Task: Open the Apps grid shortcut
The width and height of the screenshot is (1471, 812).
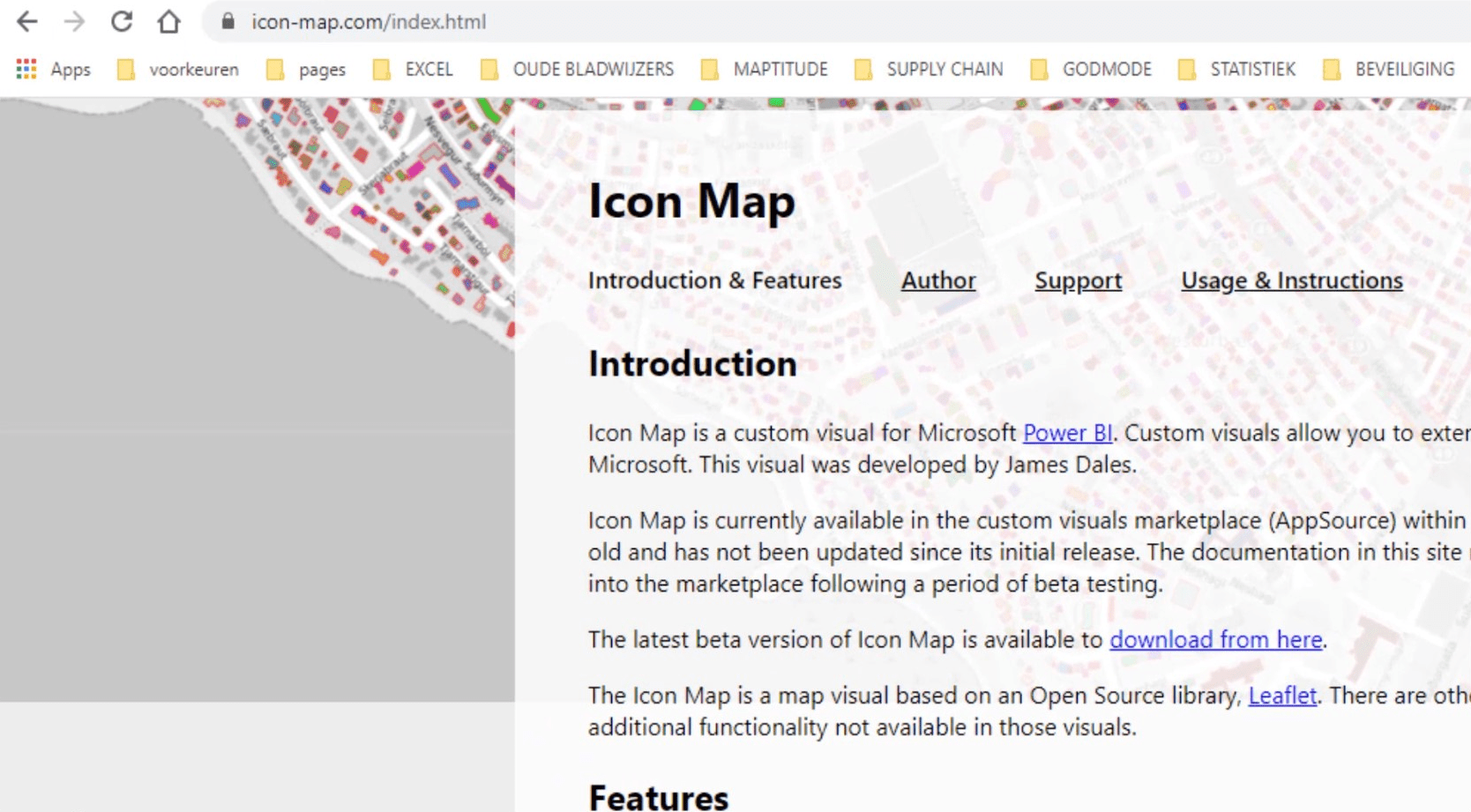Action: pos(53,69)
